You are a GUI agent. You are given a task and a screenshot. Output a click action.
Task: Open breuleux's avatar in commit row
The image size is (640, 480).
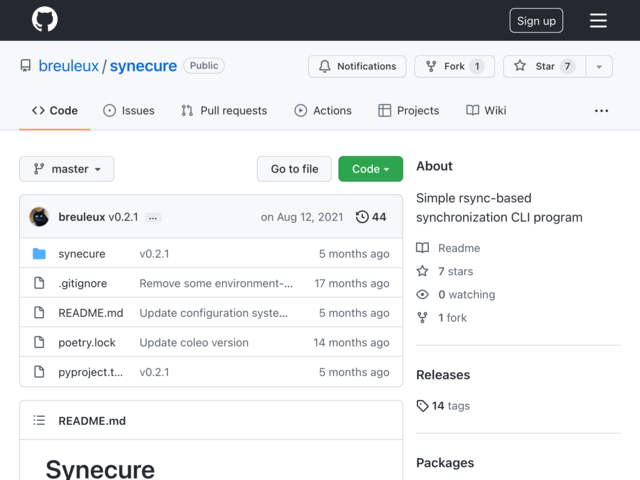click(39, 217)
